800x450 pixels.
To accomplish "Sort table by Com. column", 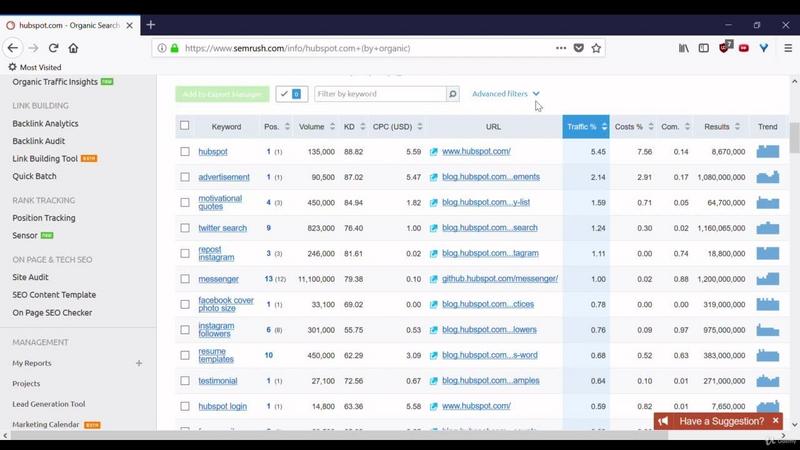I will pos(675,127).
